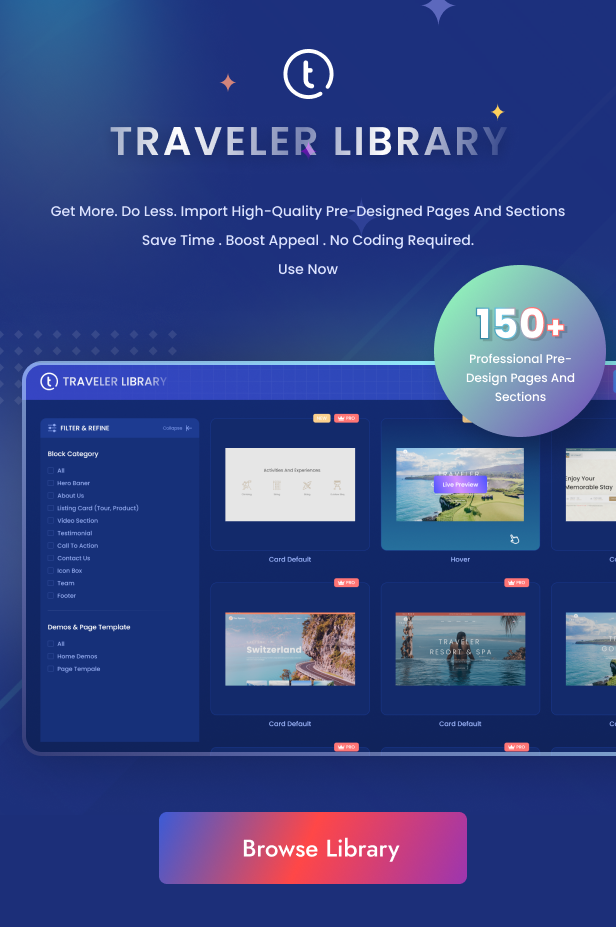The image size is (616, 927).
Task: Click the Demos & Page Template heading
Action: (x=89, y=627)
